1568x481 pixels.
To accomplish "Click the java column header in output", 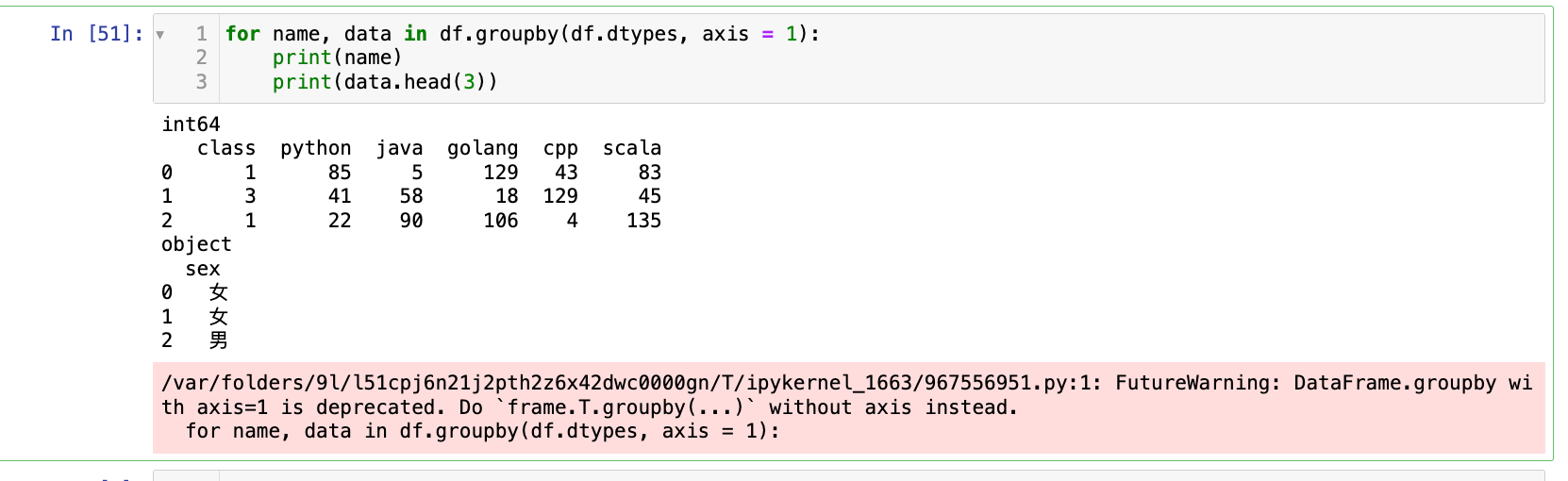I will pos(399,148).
